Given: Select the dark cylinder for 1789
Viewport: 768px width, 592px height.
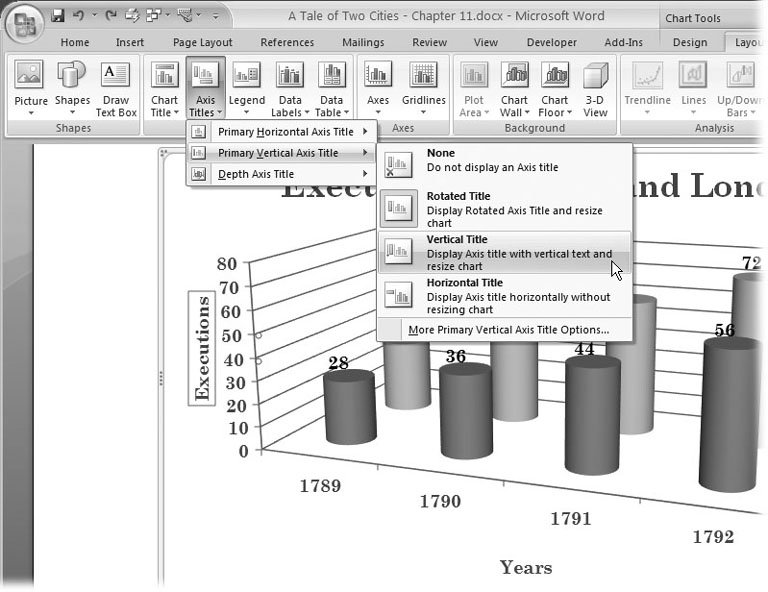Looking at the screenshot, I should tap(350, 407).
